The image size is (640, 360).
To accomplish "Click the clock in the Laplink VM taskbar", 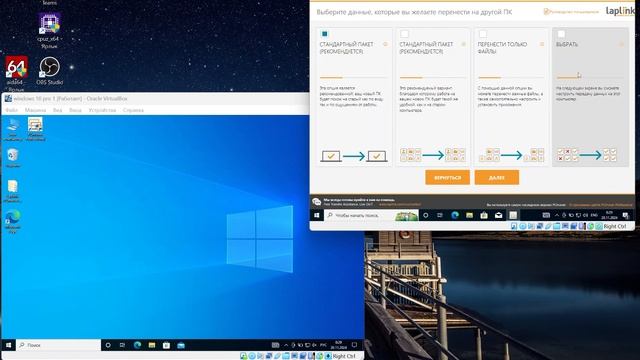I will click(x=609, y=215).
